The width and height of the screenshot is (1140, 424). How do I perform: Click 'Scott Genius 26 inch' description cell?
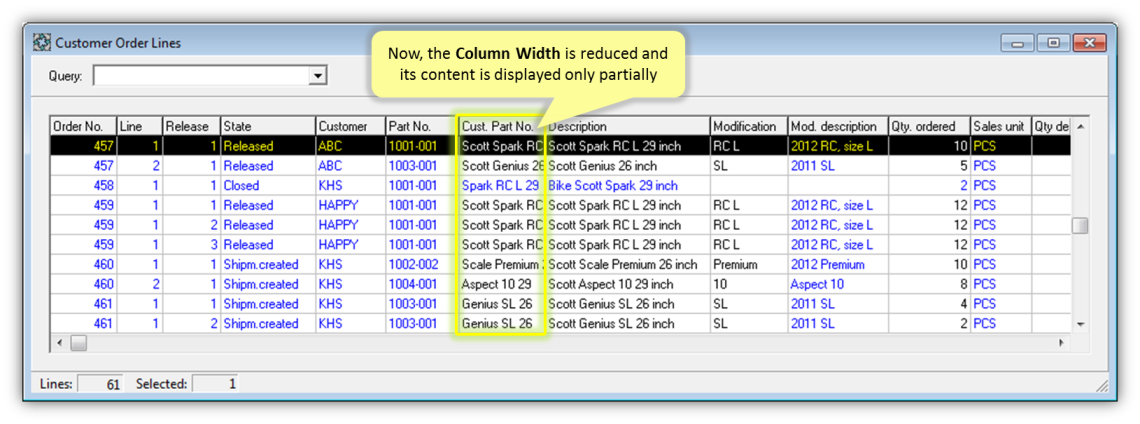628,166
